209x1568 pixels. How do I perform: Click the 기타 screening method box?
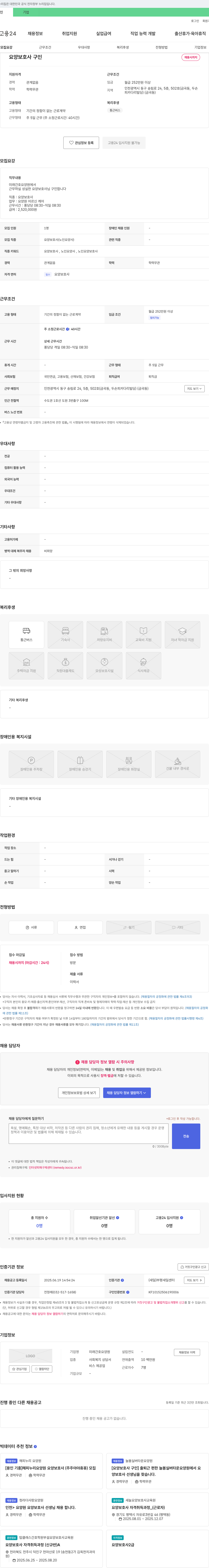(177, 927)
